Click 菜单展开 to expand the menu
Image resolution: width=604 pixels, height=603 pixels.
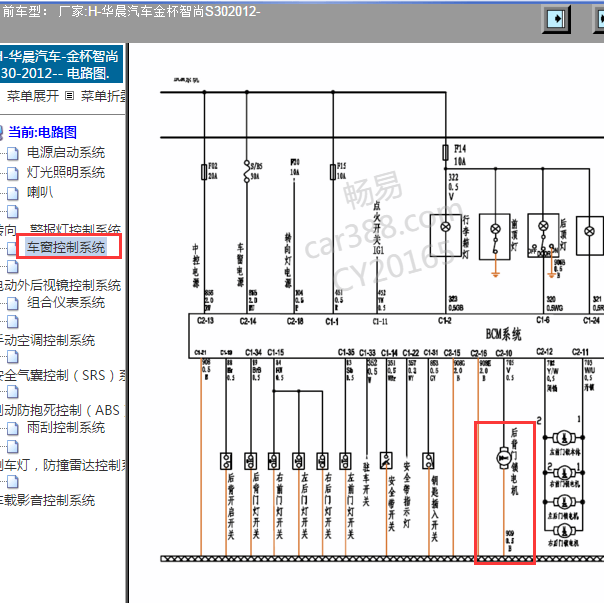(x=32, y=96)
